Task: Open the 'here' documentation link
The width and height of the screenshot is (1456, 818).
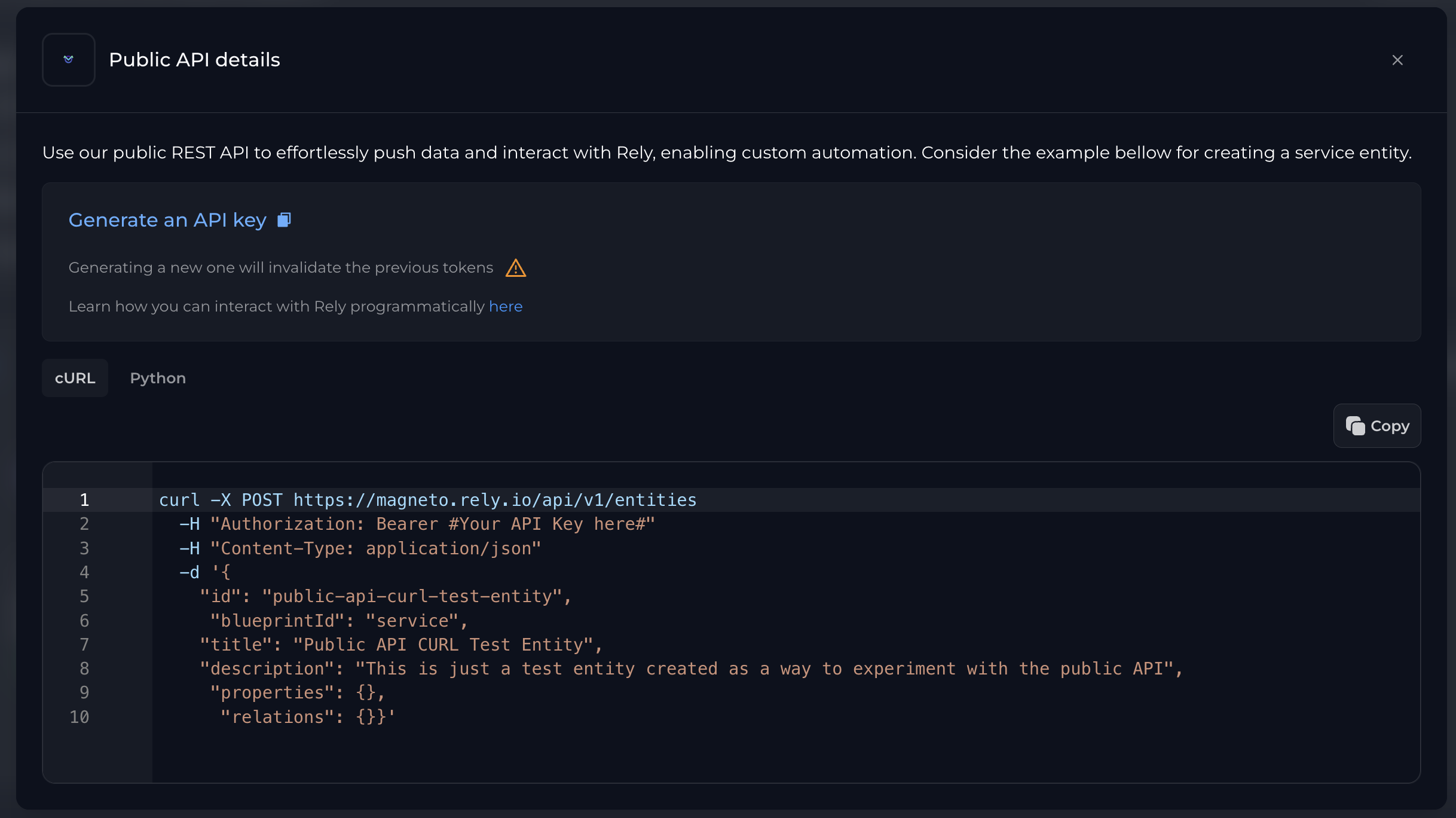Action: [x=505, y=306]
